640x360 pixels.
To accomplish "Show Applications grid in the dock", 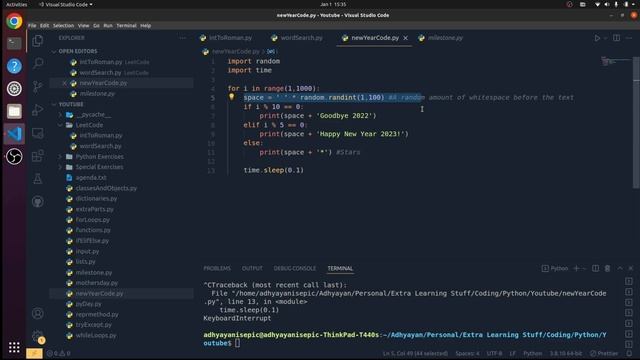I will (14, 347).
